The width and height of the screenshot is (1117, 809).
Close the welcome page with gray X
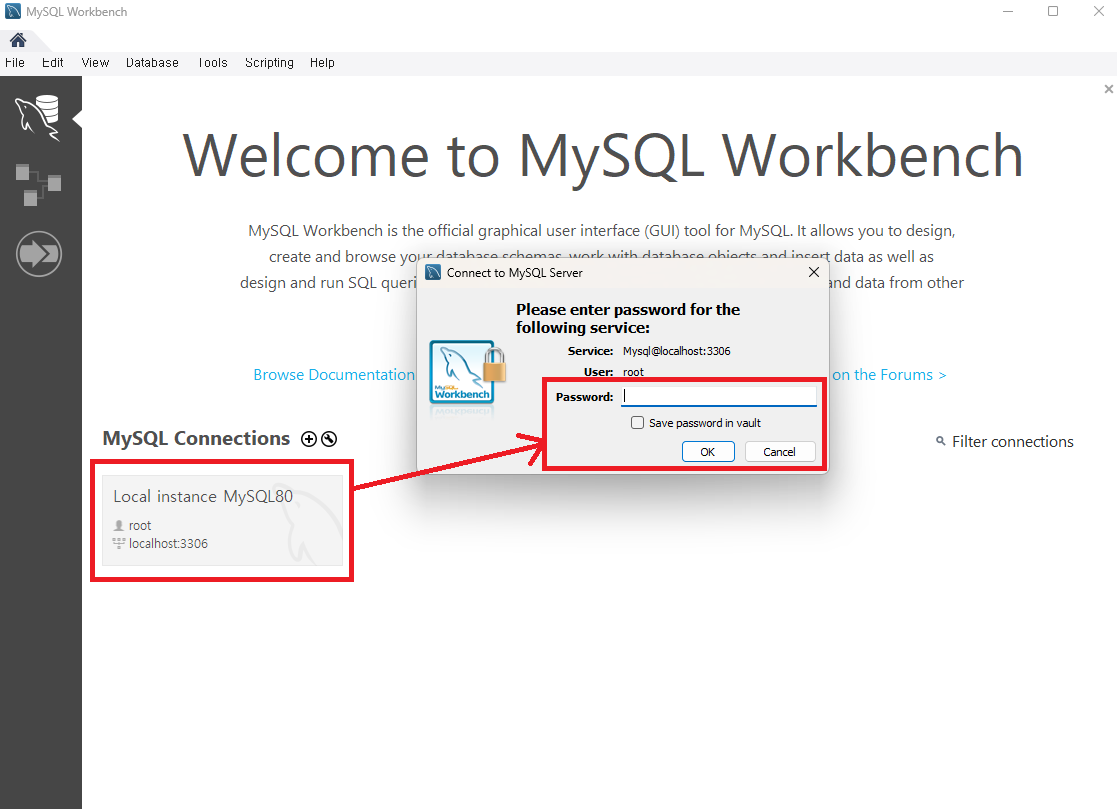[x=1108, y=89]
